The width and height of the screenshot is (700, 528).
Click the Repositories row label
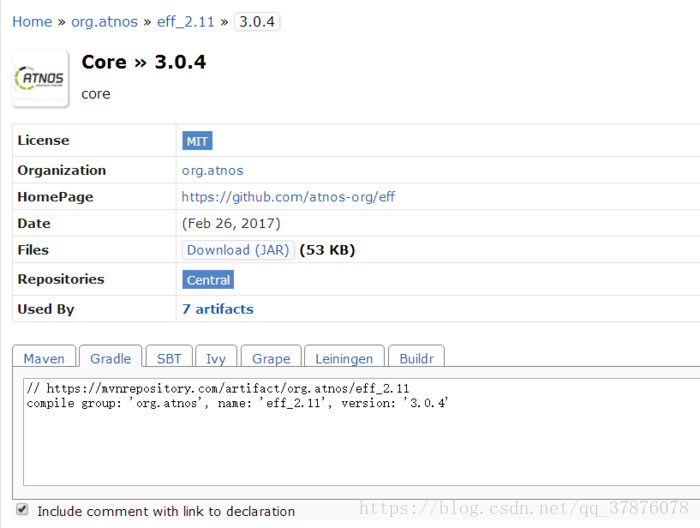[x=61, y=279]
